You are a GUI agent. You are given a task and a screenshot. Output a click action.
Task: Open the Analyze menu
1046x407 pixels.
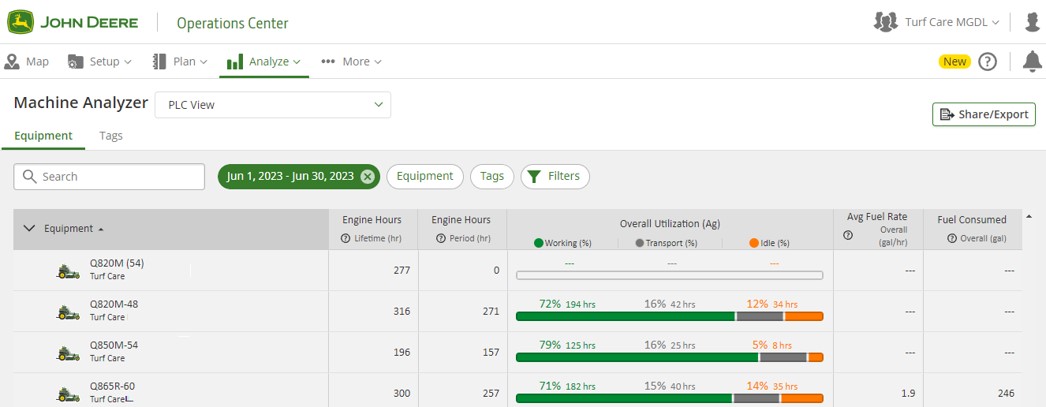tap(264, 61)
